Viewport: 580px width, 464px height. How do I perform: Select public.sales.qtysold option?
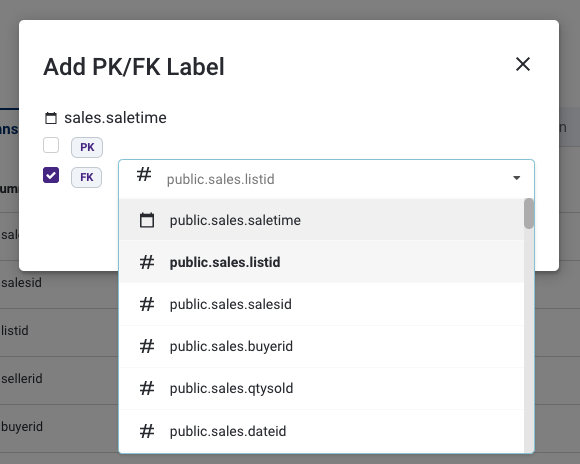(x=321, y=388)
